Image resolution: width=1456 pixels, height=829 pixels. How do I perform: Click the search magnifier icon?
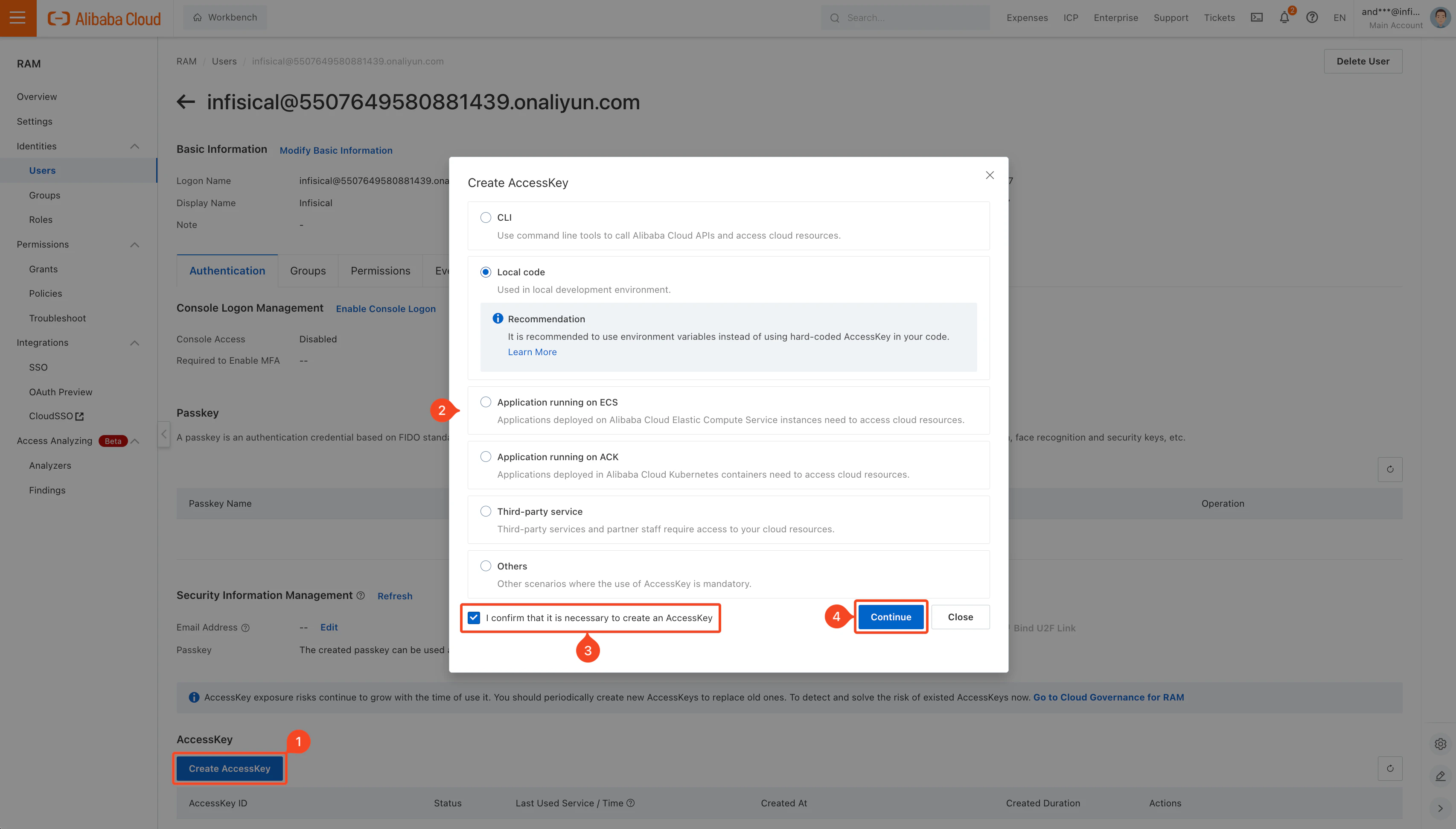point(835,18)
